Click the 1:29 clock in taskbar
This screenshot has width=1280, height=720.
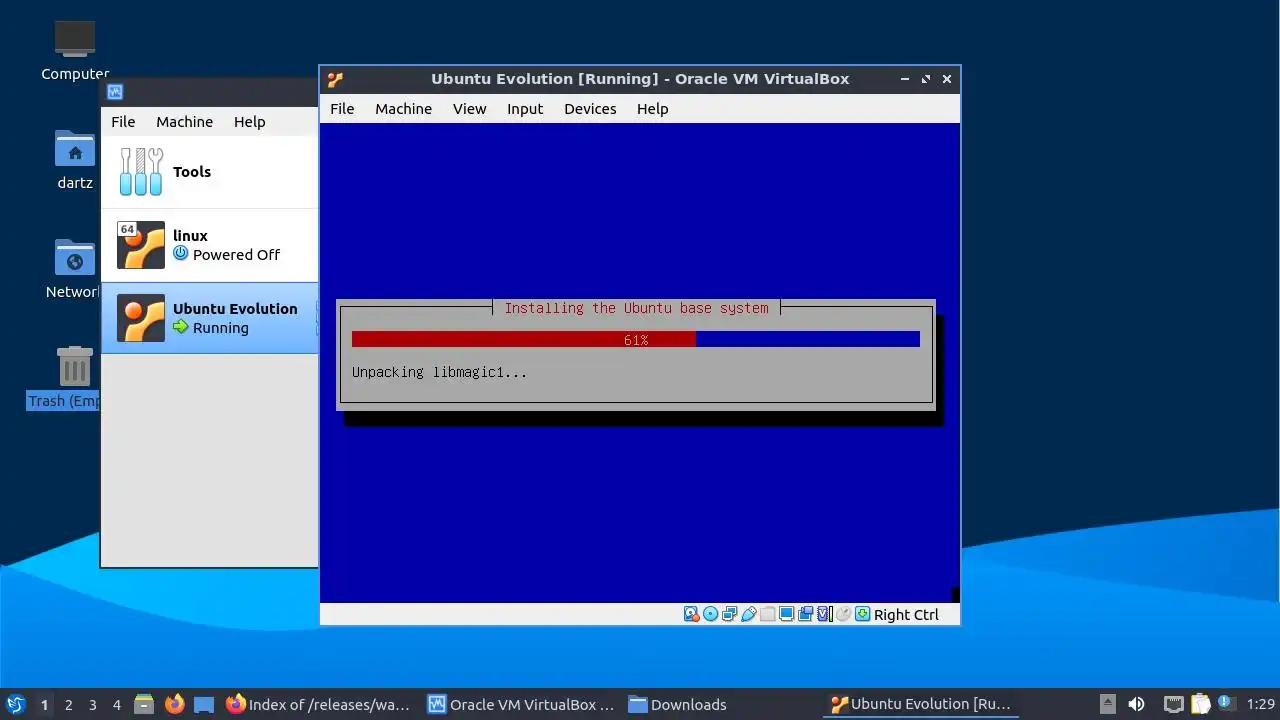(x=1260, y=704)
